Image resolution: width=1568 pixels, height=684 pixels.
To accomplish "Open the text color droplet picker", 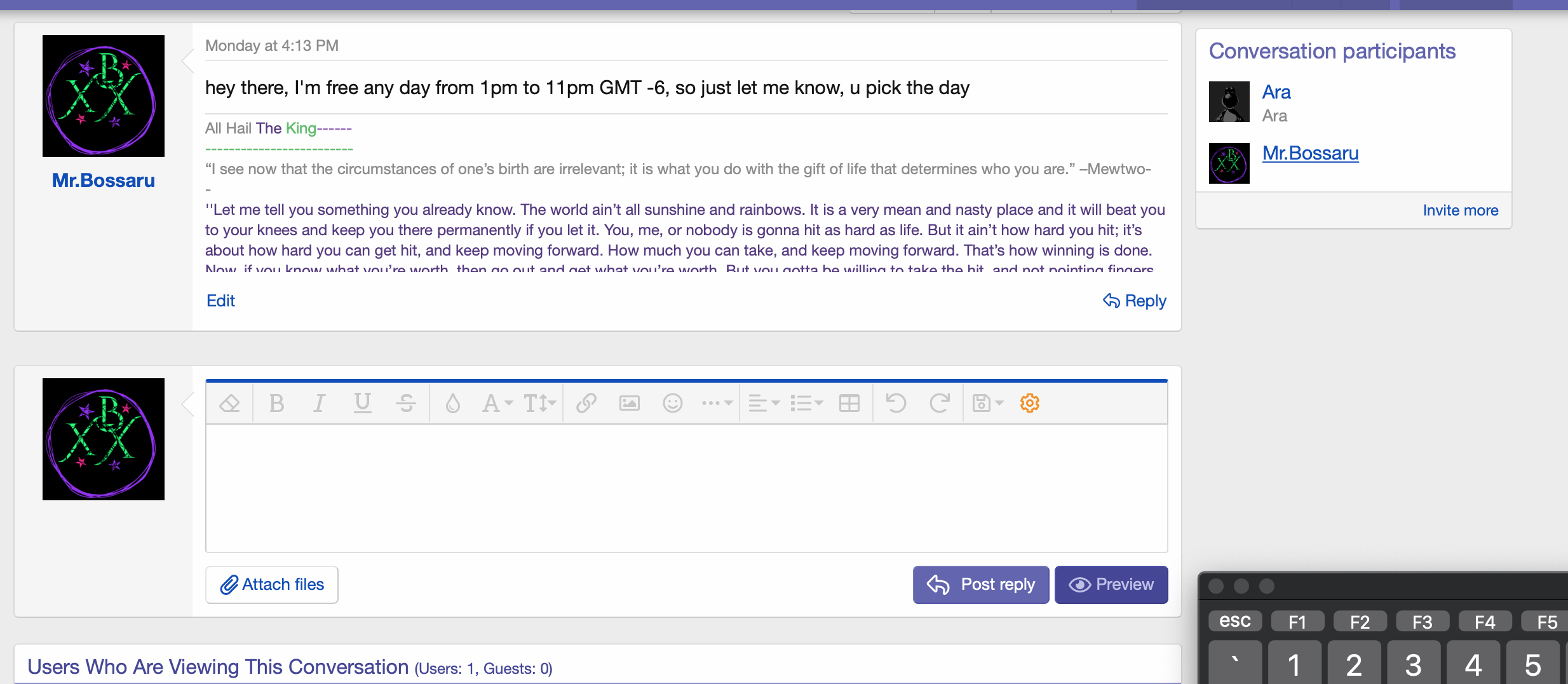I will coord(452,403).
